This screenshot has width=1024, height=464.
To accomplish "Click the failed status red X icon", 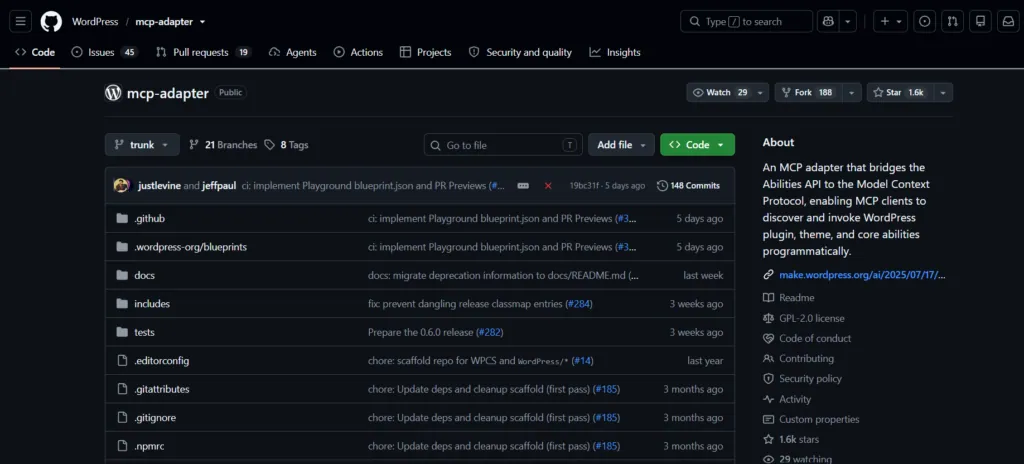I will (x=548, y=186).
